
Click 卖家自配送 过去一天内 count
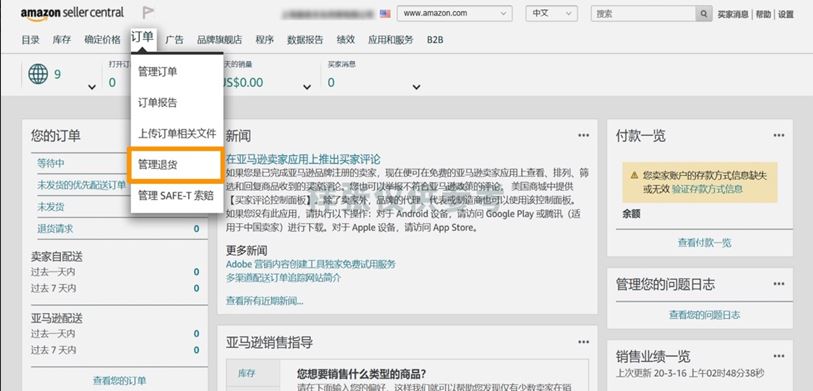point(197,272)
